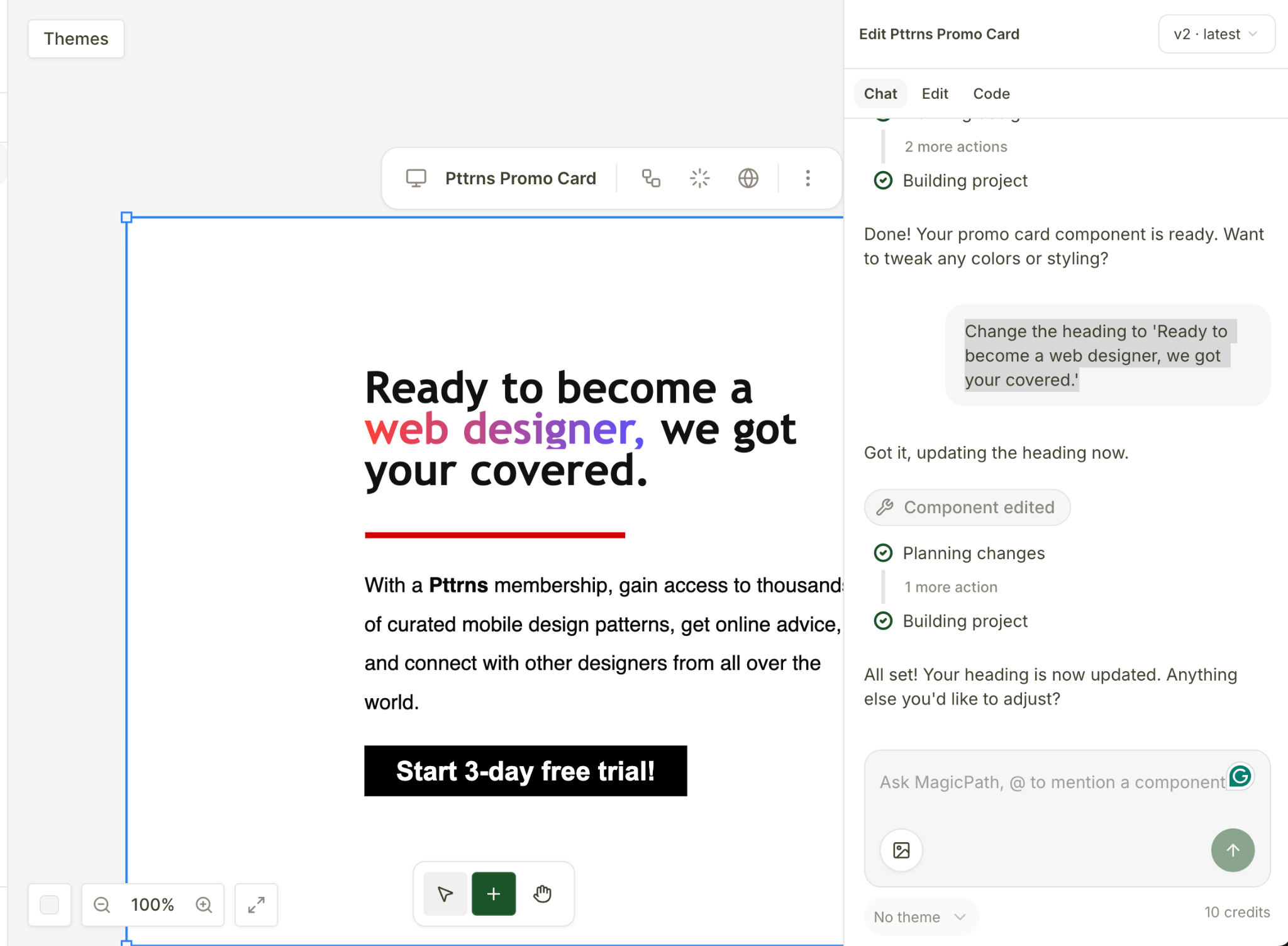Image resolution: width=1288 pixels, height=946 pixels.
Task: Click the attach image icon
Action: pos(901,850)
